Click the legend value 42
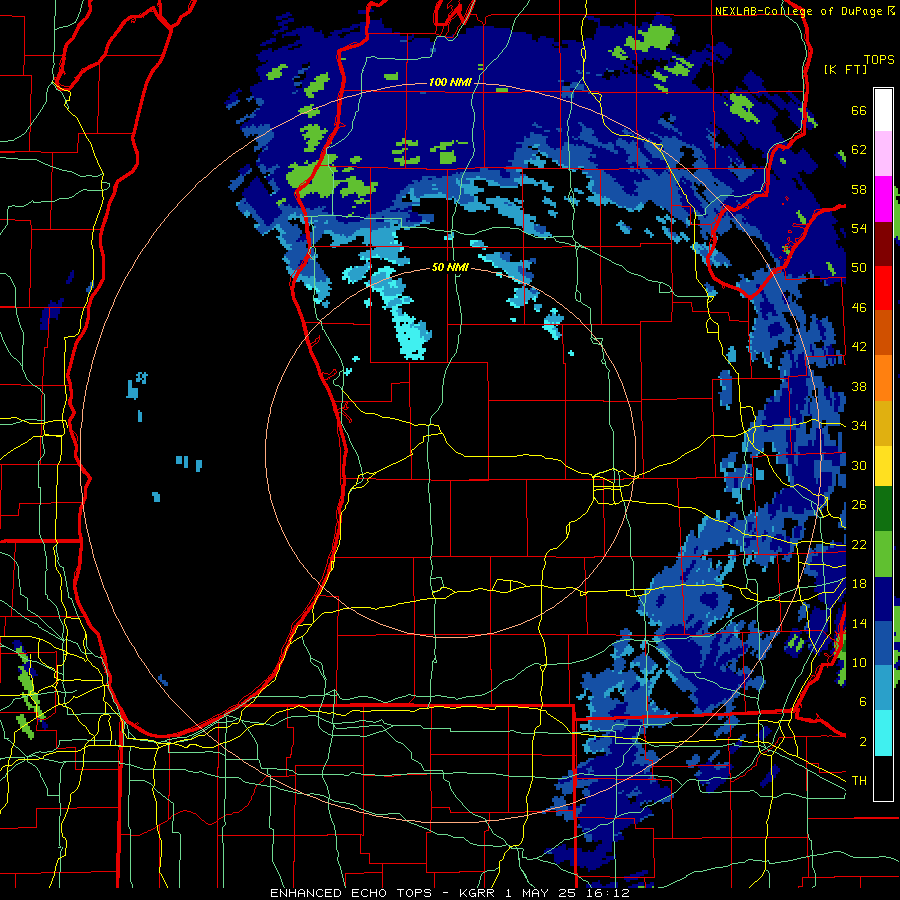The width and height of the screenshot is (900, 900). point(859,347)
